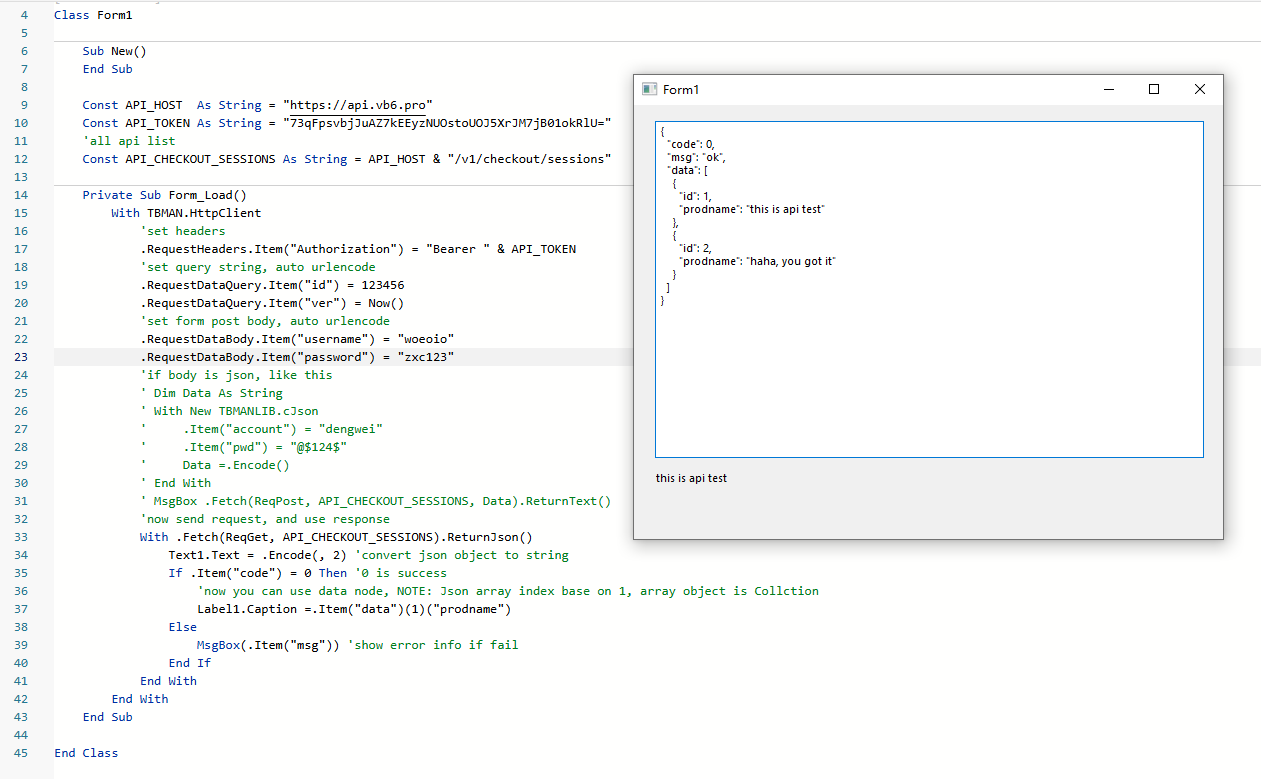Click the "End If" code line
The image size is (1261, 779).
(190, 663)
